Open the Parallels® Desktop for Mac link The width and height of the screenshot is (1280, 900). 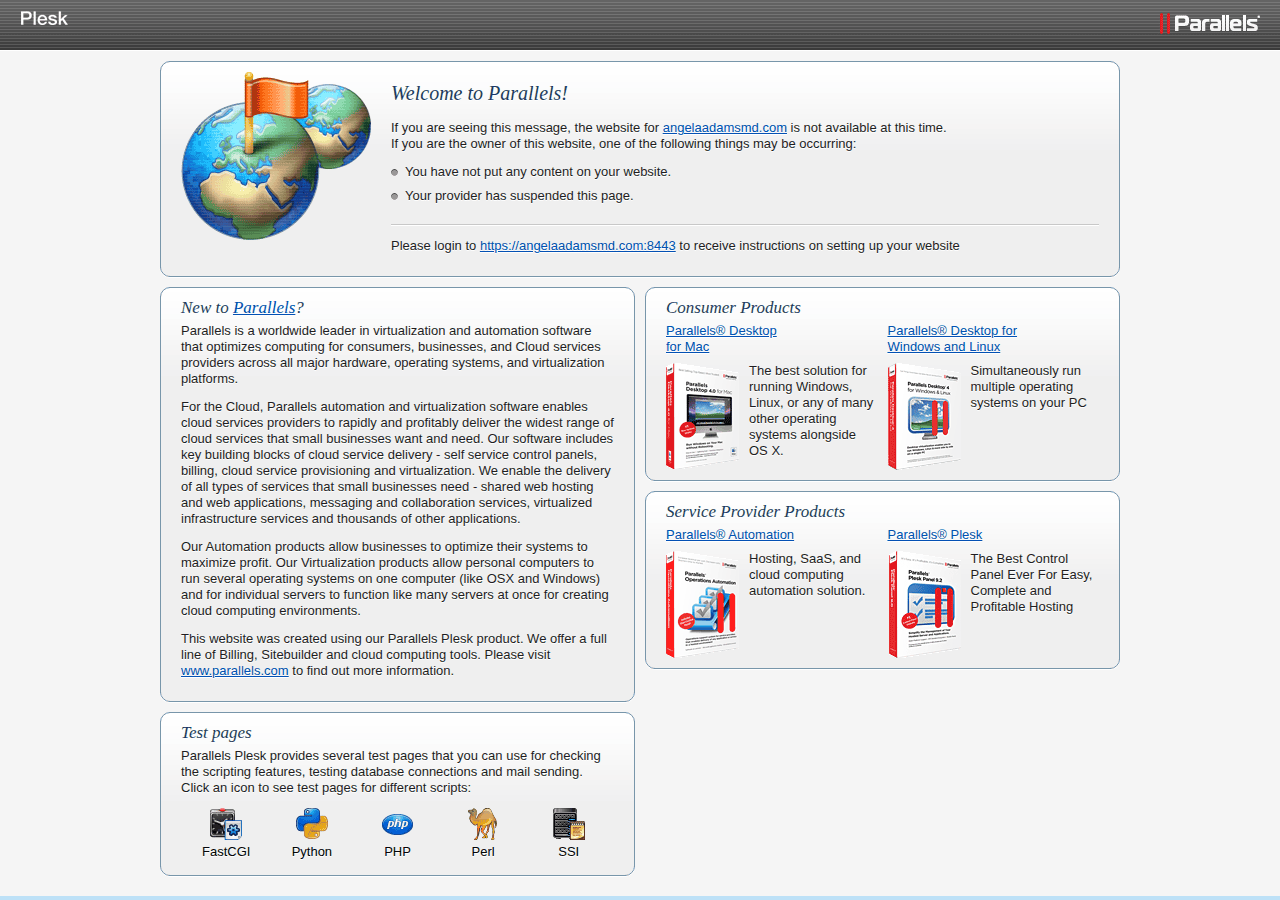(721, 338)
